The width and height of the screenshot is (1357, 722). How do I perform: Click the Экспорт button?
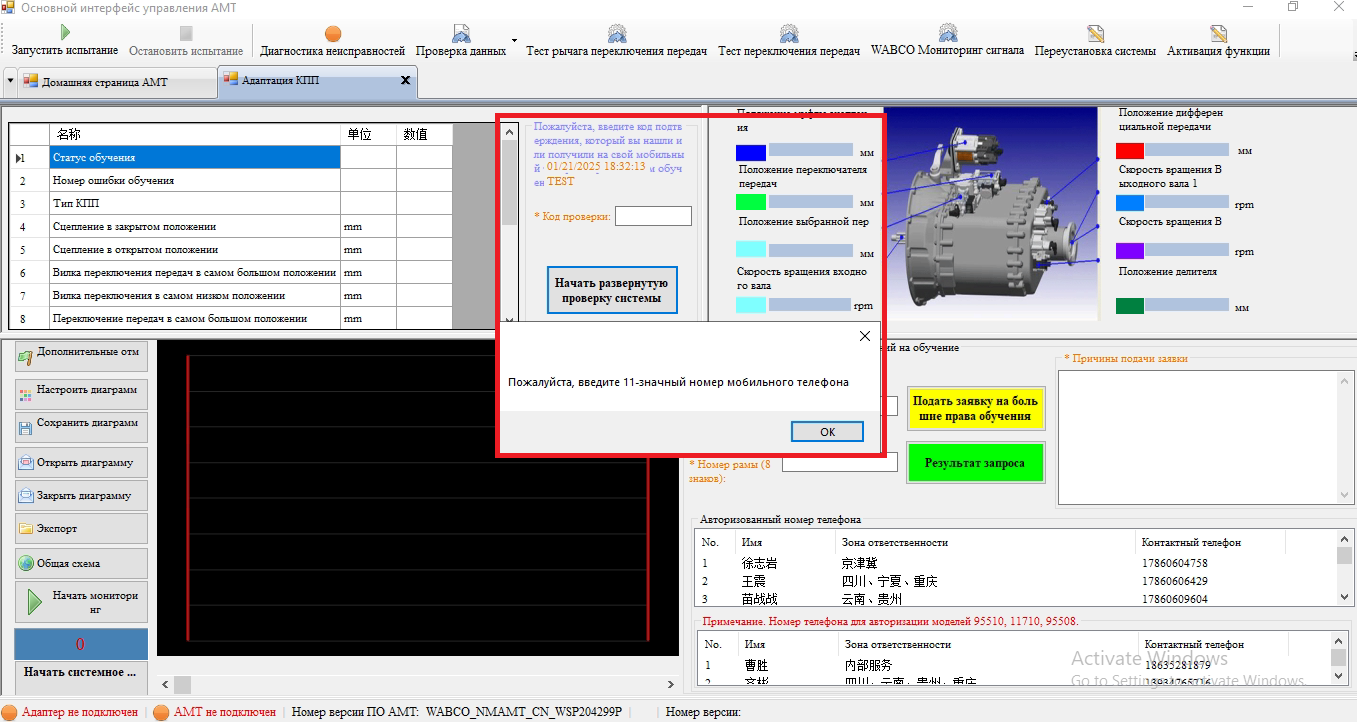[81, 529]
